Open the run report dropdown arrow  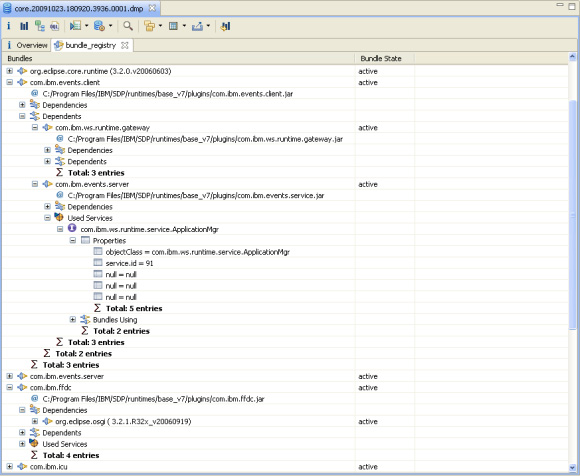(x=87, y=26)
